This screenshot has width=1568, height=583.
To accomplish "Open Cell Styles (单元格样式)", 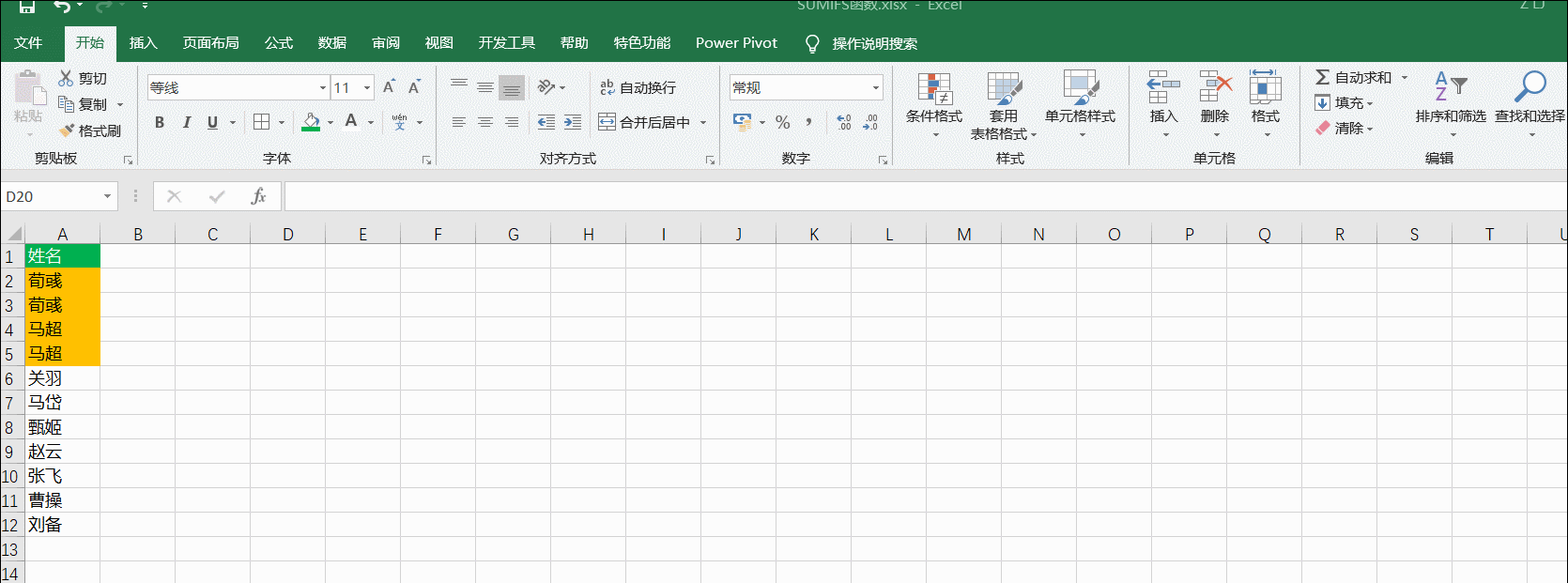I will click(1081, 104).
